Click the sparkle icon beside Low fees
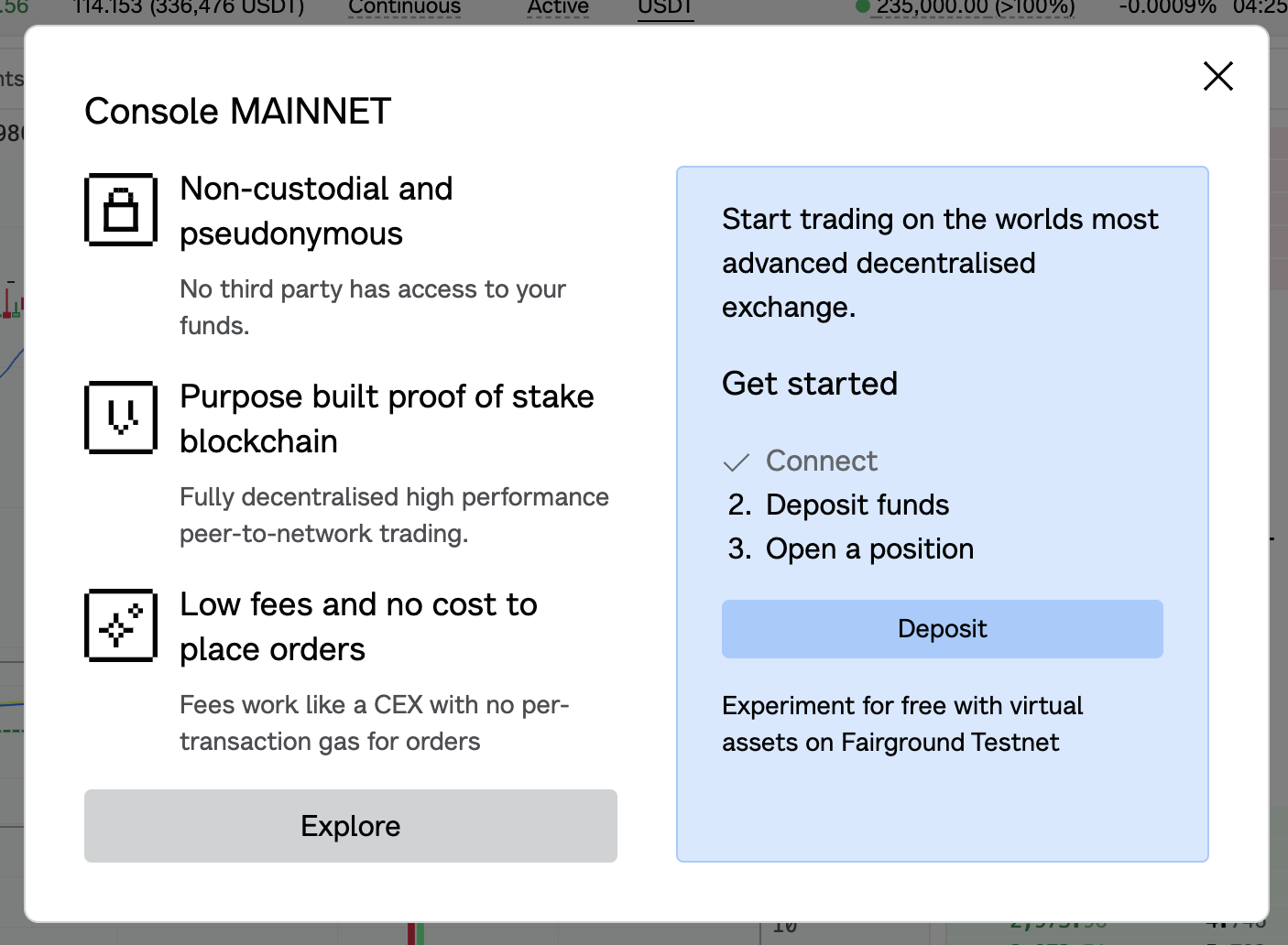 click(121, 625)
